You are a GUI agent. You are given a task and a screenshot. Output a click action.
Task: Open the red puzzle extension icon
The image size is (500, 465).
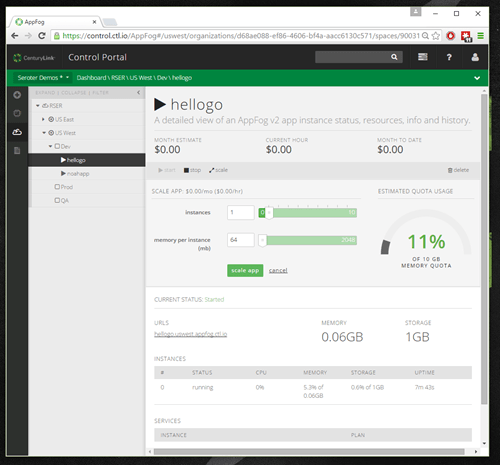(x=466, y=36)
